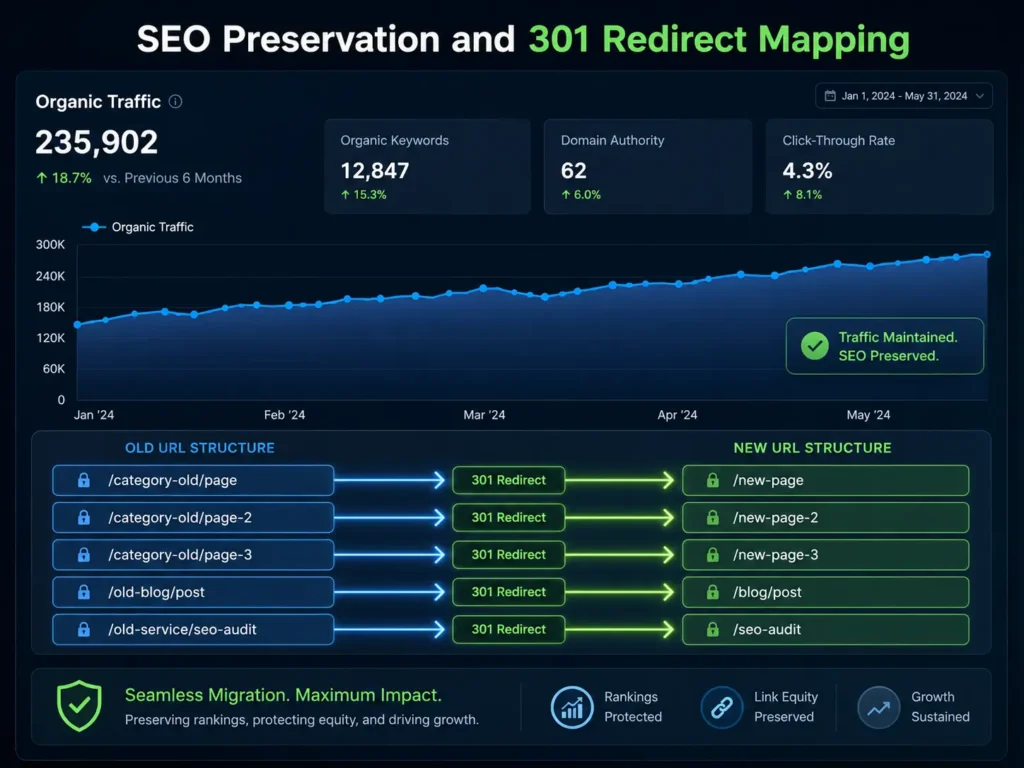The width and height of the screenshot is (1024, 768).
Task: Toggle the Organic Traffic legend marker
Action: [94, 227]
